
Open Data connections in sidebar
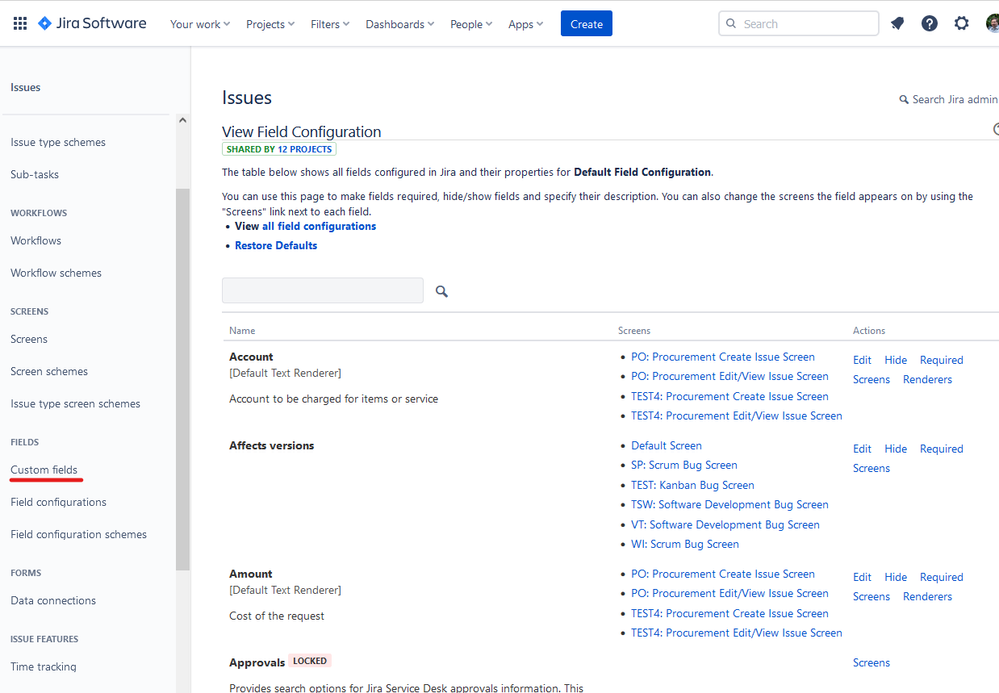click(53, 601)
